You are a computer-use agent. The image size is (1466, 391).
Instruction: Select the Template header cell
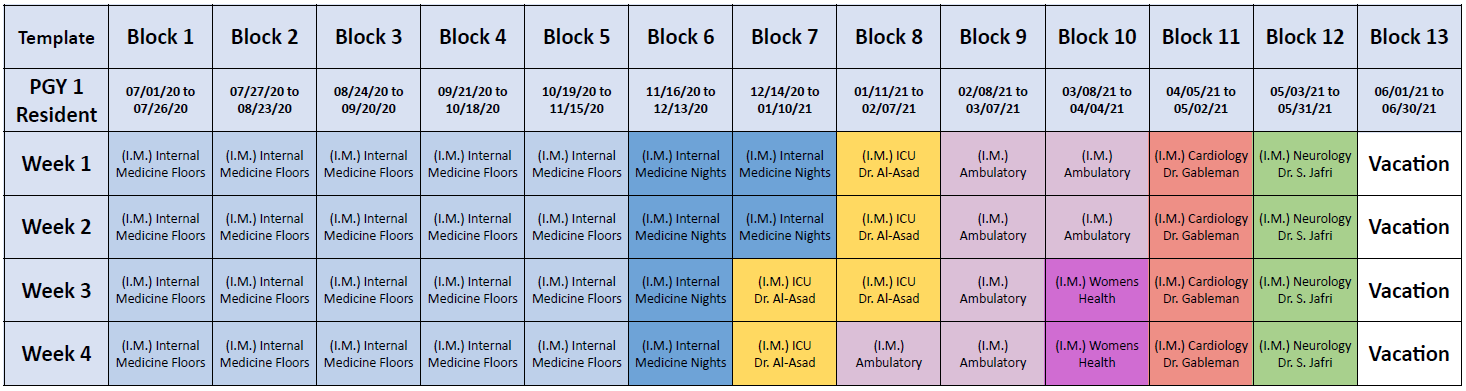[x=57, y=37]
